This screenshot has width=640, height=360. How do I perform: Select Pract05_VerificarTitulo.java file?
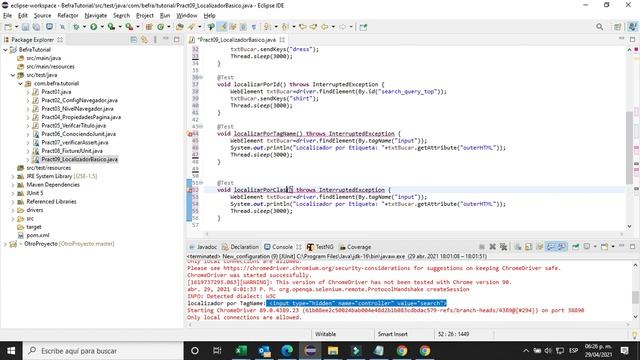coord(73,126)
